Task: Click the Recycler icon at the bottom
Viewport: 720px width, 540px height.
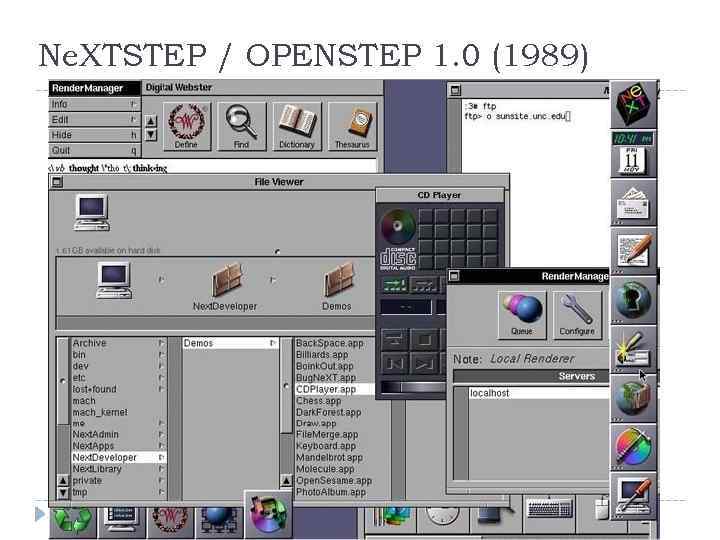Action: [x=73, y=522]
